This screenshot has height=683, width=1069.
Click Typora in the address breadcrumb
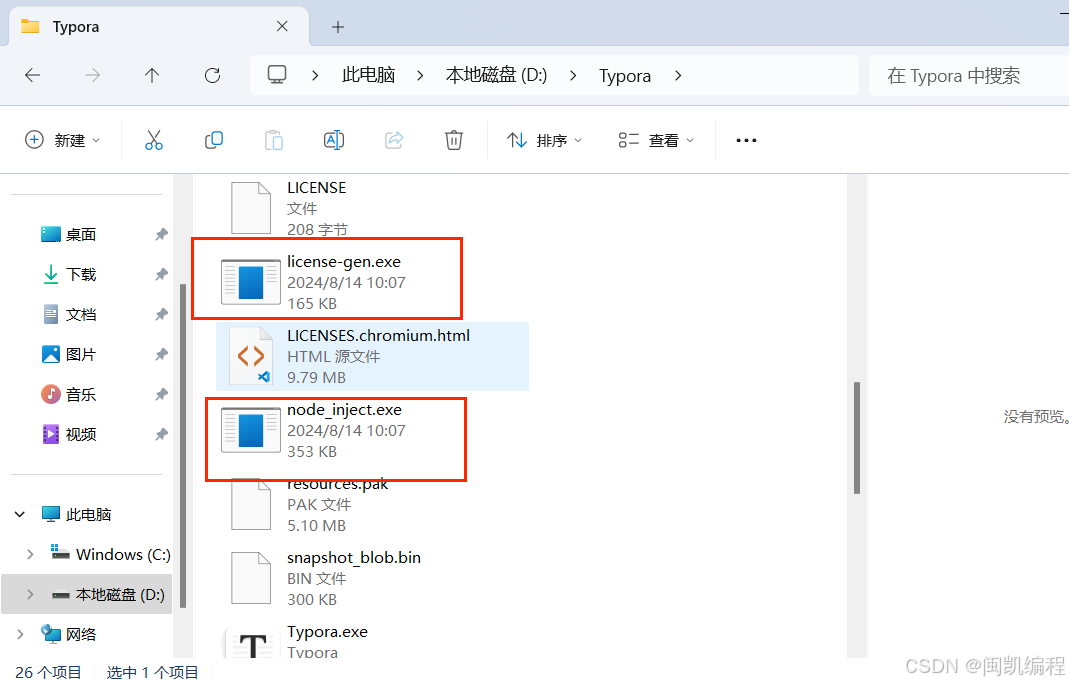[x=625, y=76]
